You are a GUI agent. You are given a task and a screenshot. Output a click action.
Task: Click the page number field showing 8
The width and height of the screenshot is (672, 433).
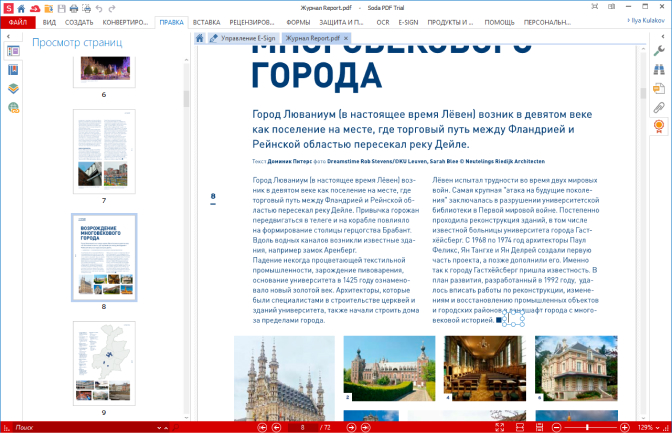point(303,427)
